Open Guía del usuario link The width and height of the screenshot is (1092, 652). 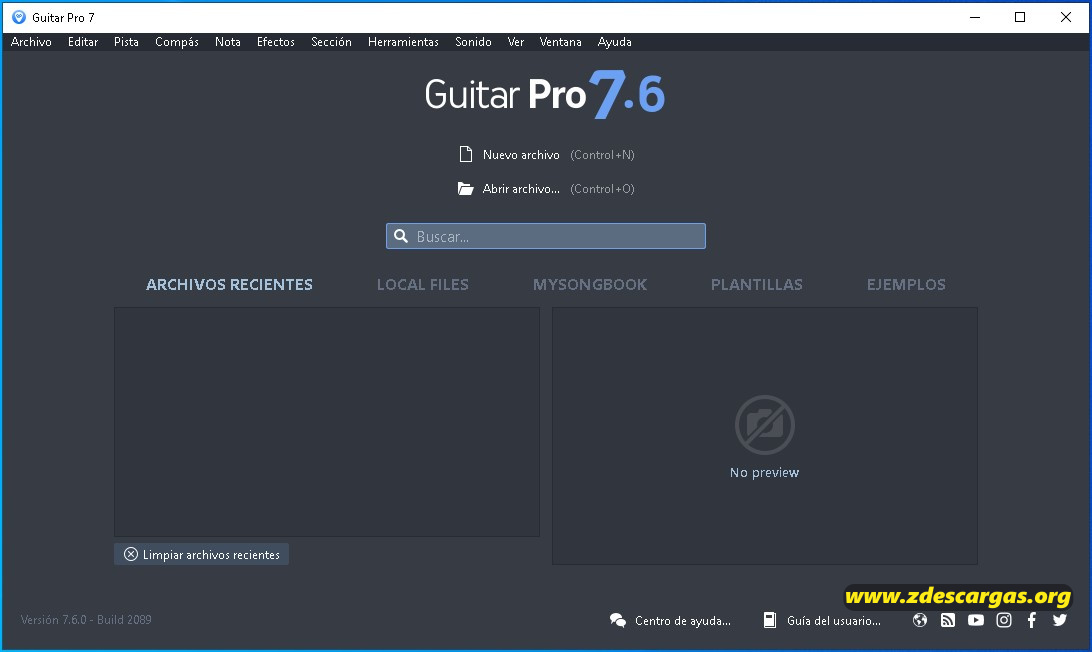point(834,621)
